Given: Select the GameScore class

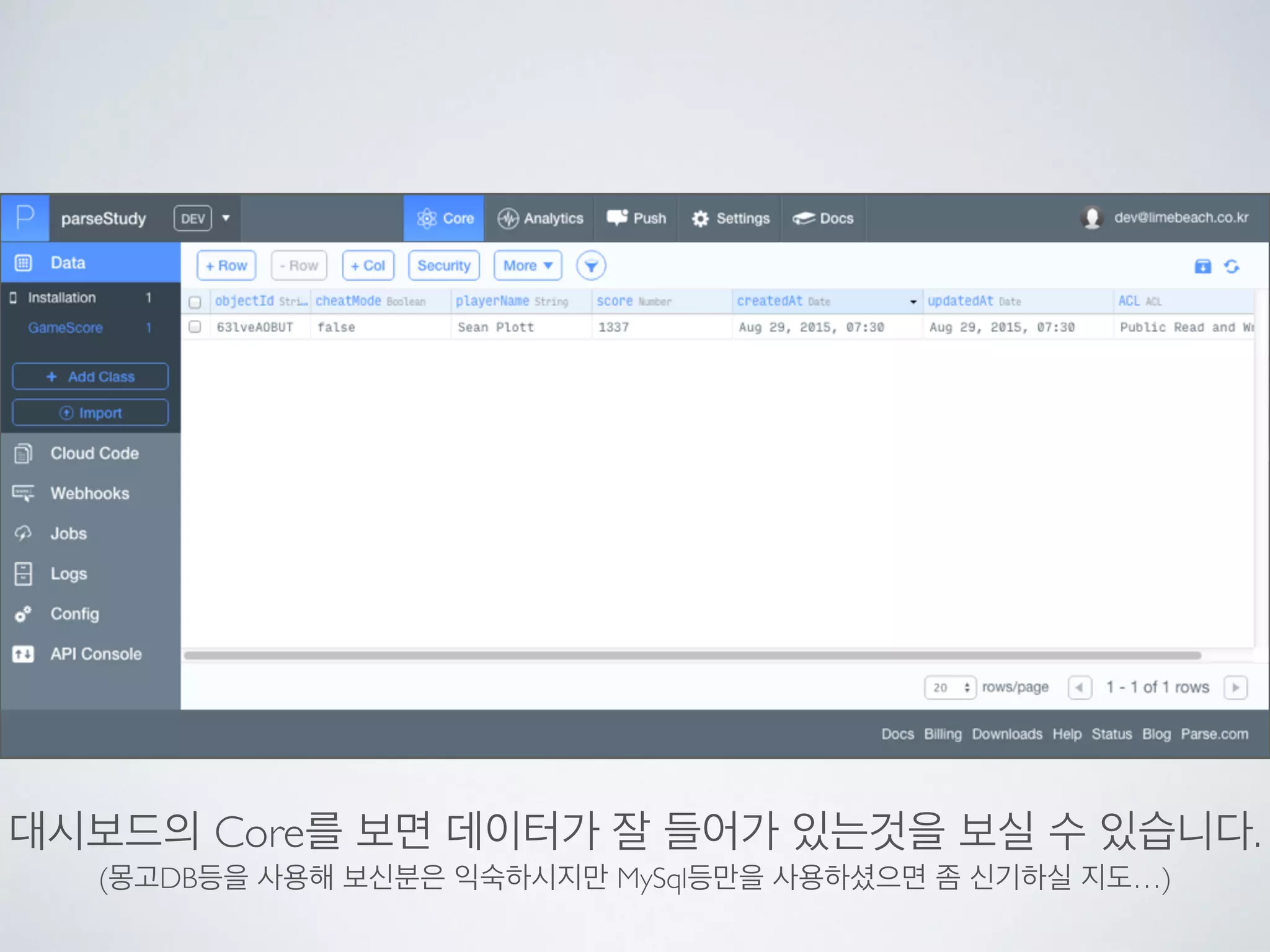Looking at the screenshot, I should 91,327.
